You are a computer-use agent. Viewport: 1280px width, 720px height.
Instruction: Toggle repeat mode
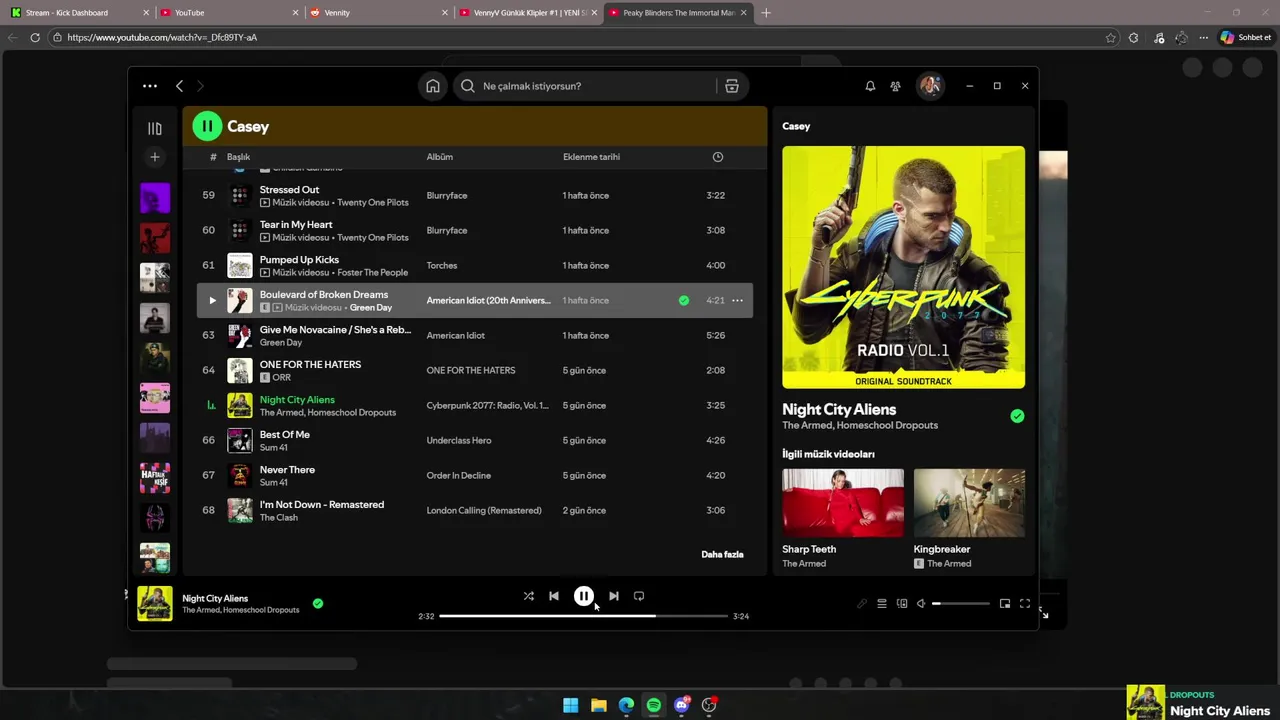point(639,596)
